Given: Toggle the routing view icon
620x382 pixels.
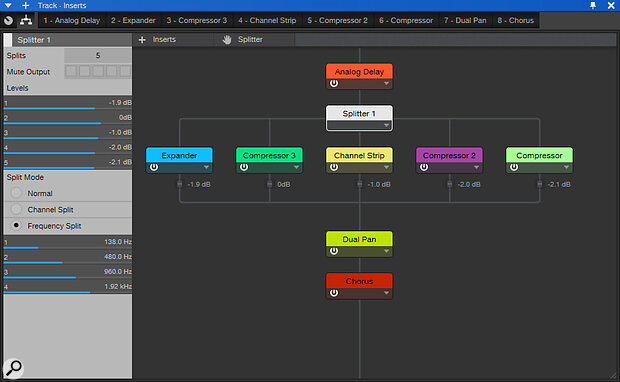Looking at the screenshot, I should click(26, 20).
